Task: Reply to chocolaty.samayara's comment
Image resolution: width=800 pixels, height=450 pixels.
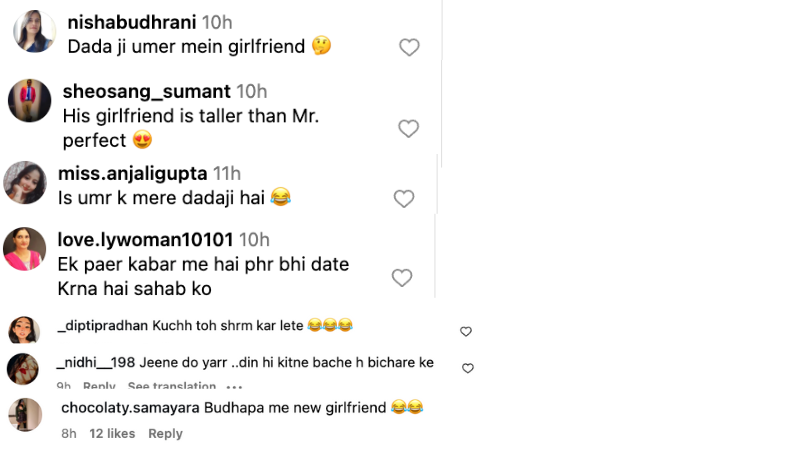Action: point(165,434)
